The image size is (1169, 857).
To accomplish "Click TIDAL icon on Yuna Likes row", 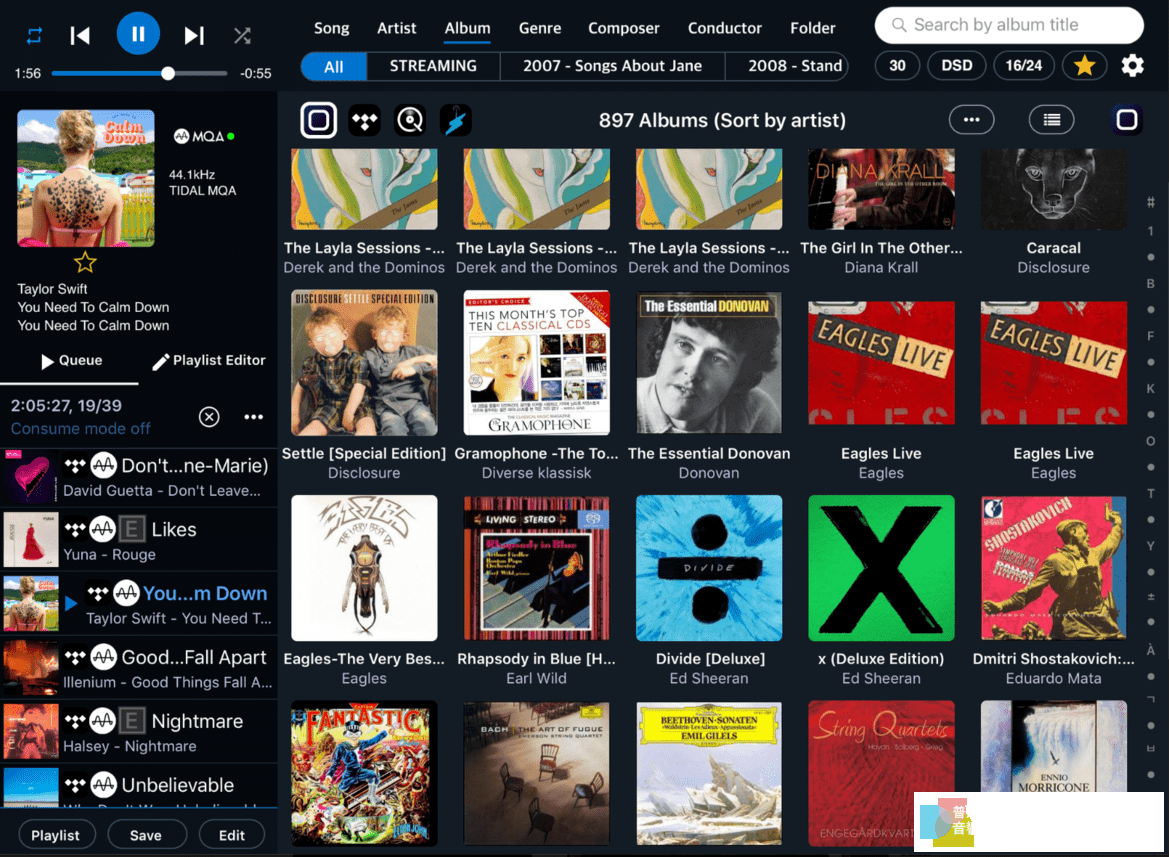I will point(75,530).
